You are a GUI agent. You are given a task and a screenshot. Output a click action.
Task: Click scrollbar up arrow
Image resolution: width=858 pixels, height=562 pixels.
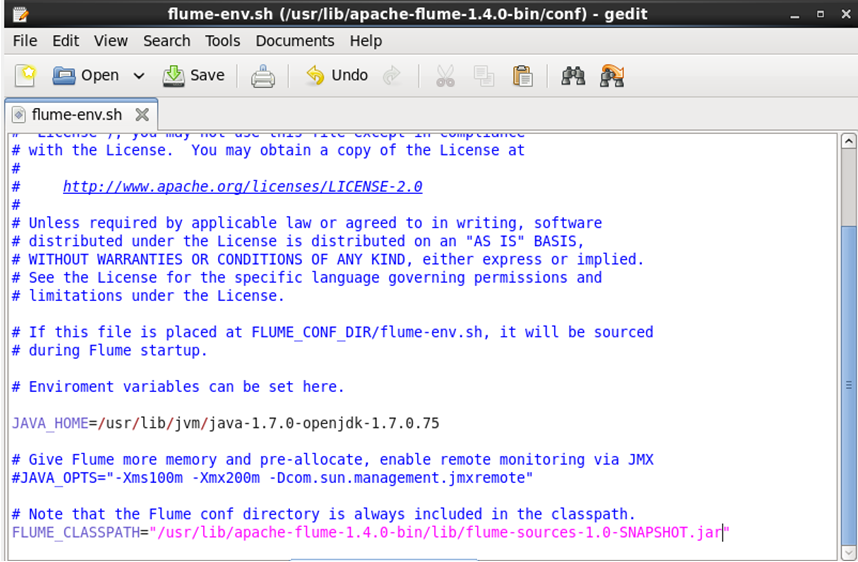pyautogui.click(x=848, y=141)
